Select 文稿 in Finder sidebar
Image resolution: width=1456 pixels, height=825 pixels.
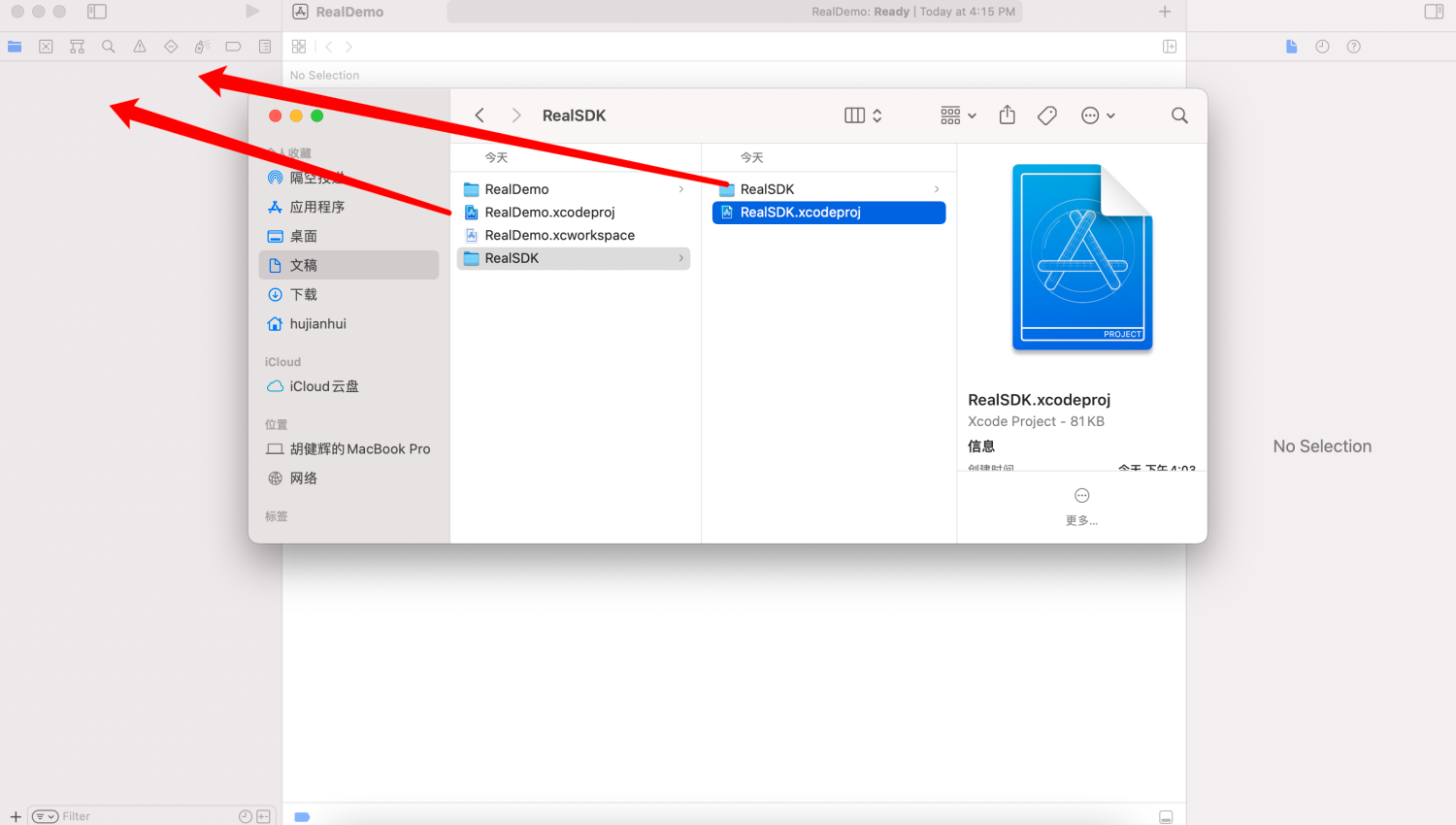point(348,265)
